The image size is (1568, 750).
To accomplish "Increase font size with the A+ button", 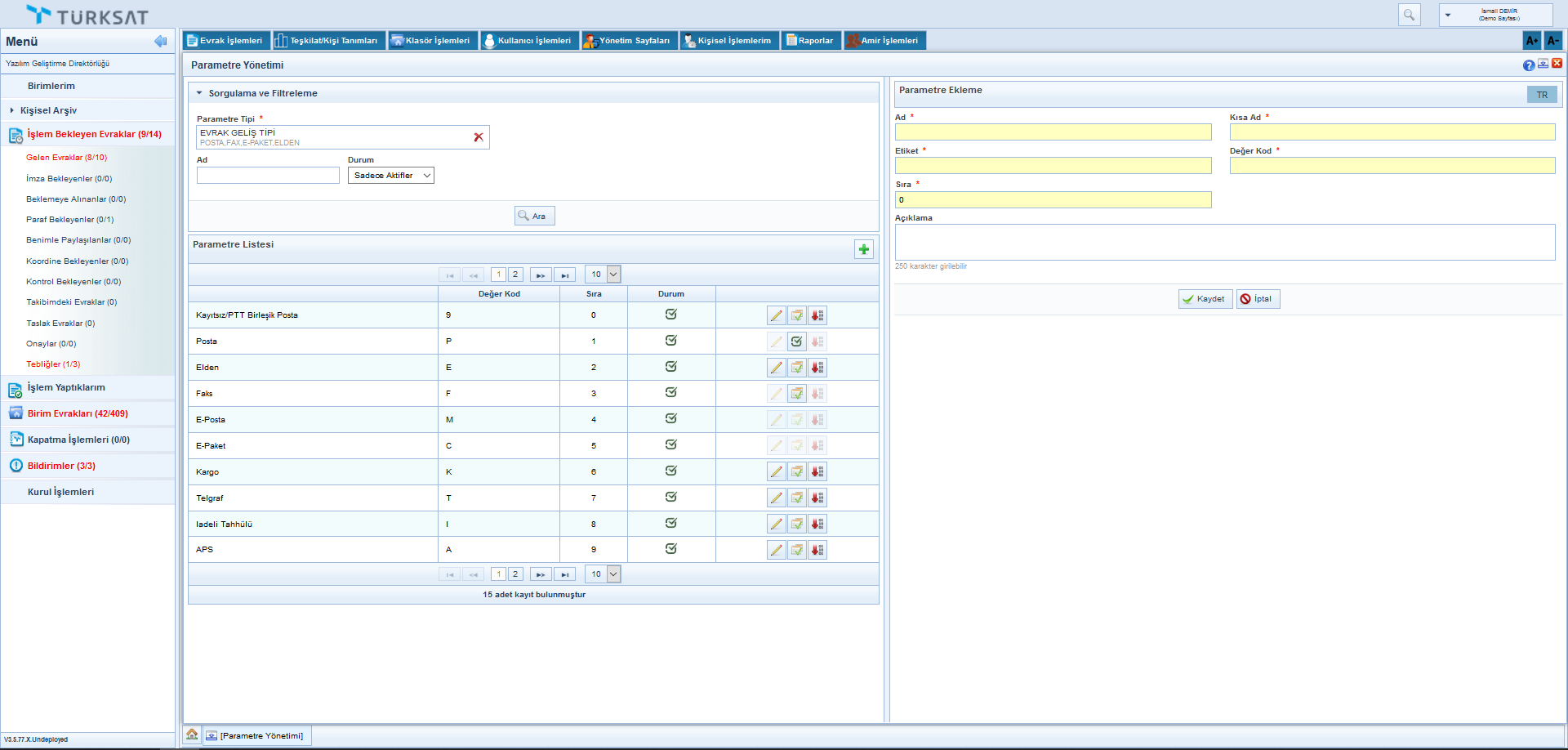I will tap(1531, 41).
